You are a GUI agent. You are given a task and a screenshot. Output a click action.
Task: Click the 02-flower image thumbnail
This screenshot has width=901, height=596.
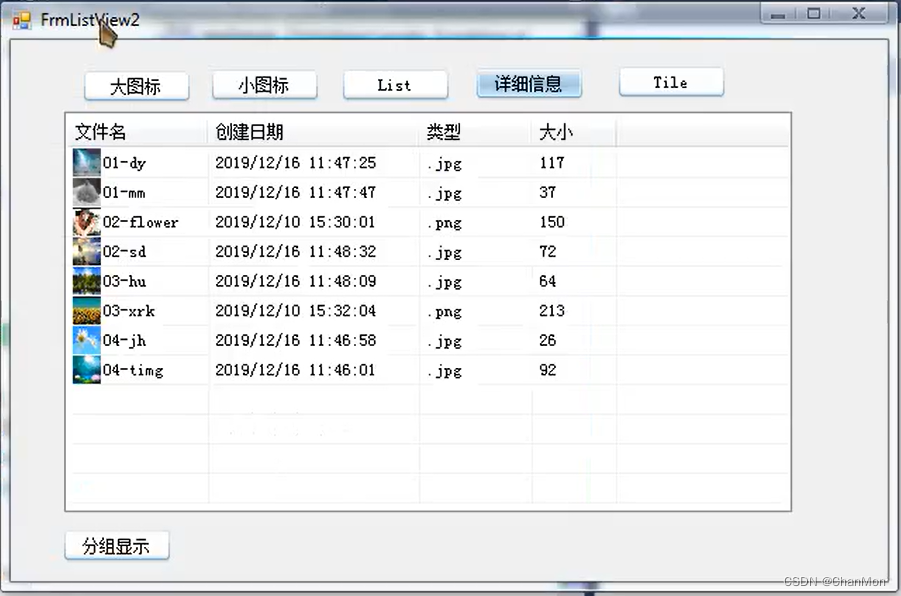pyautogui.click(x=87, y=222)
